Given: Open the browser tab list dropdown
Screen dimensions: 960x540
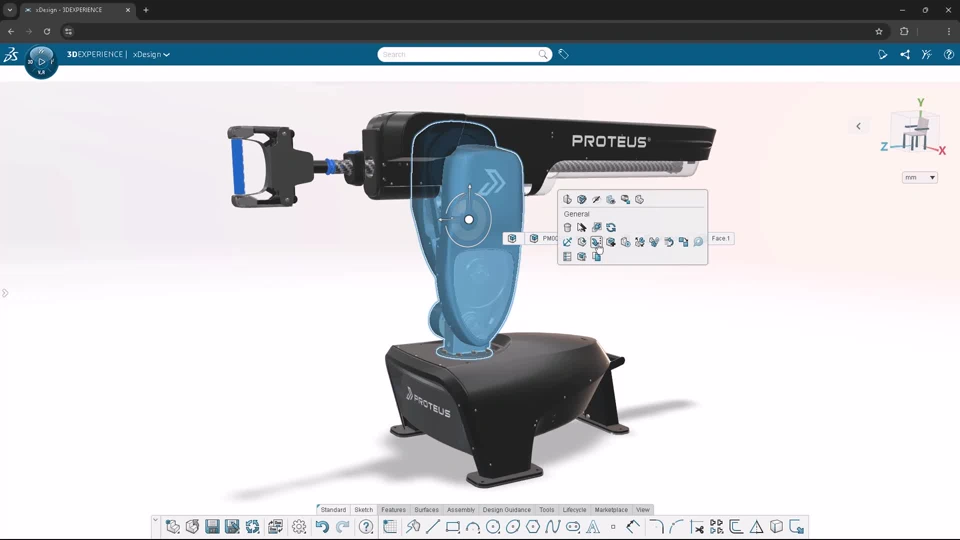Looking at the screenshot, I should [10, 10].
